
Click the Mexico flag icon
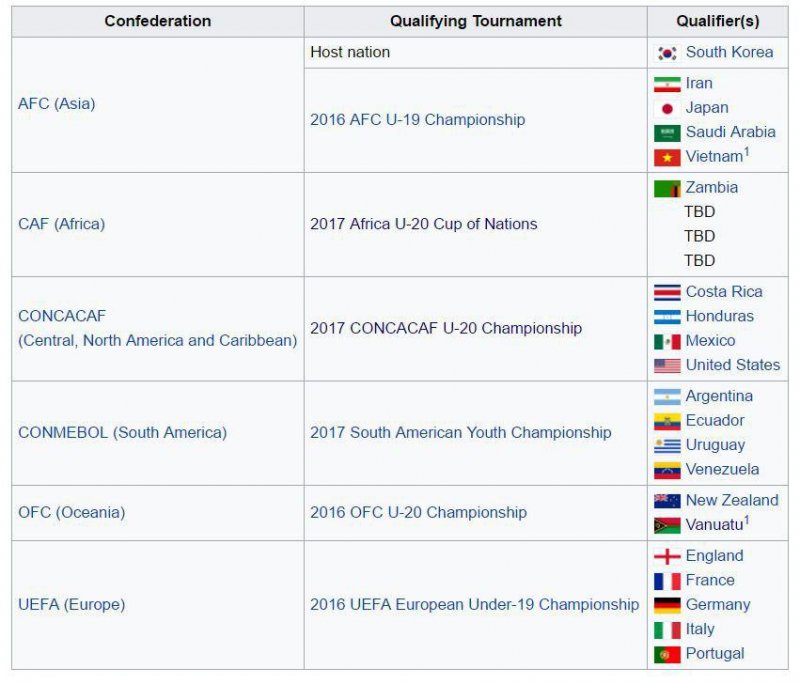click(x=667, y=341)
